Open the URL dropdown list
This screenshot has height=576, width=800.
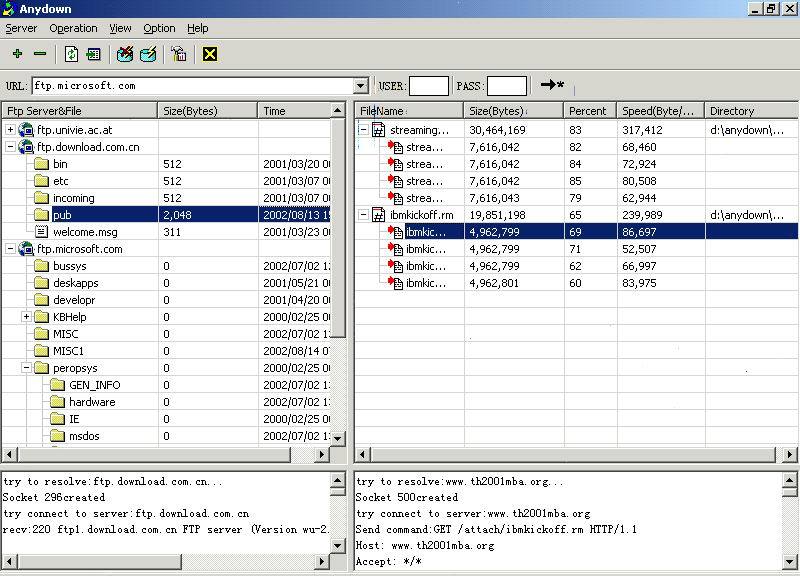(x=361, y=86)
